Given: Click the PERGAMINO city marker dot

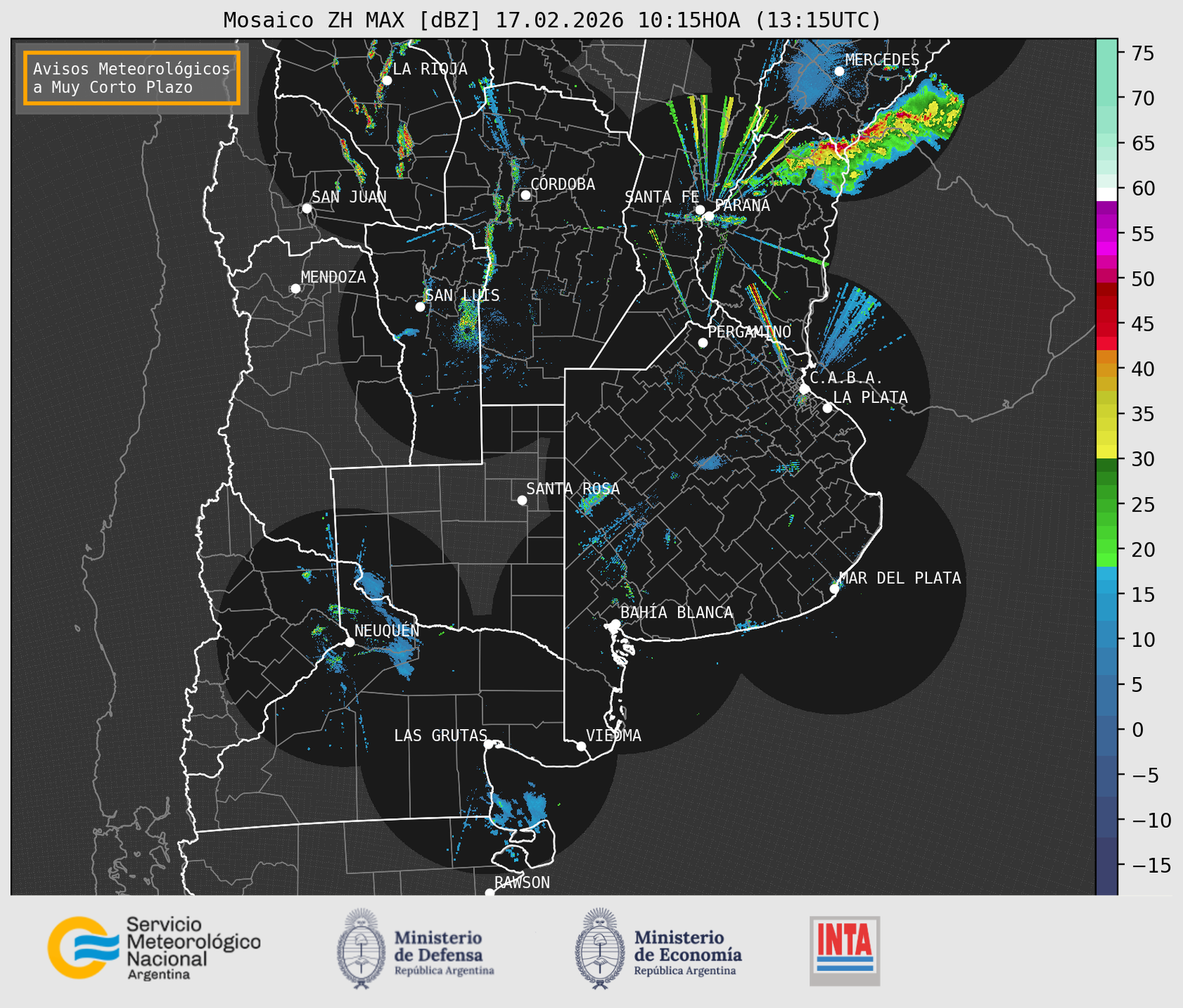Looking at the screenshot, I should click(703, 343).
